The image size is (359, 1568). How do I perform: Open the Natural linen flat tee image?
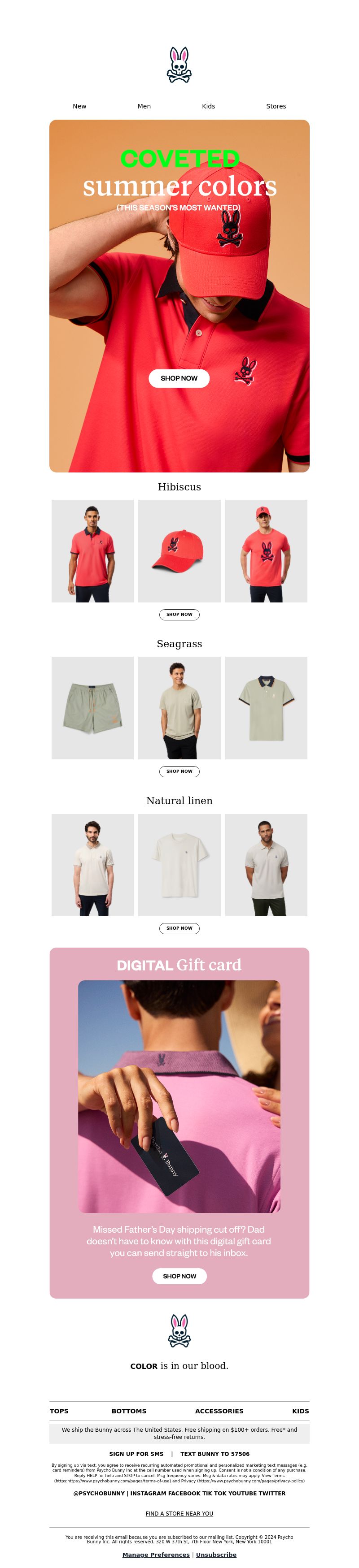click(x=179, y=865)
